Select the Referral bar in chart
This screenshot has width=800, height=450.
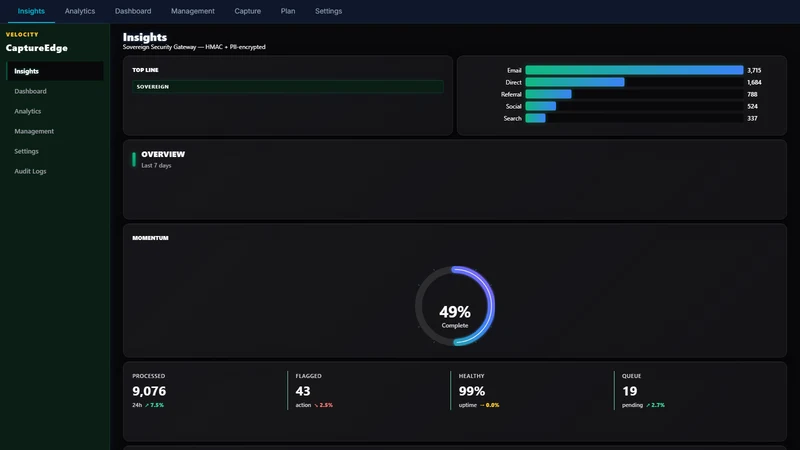tap(548, 94)
